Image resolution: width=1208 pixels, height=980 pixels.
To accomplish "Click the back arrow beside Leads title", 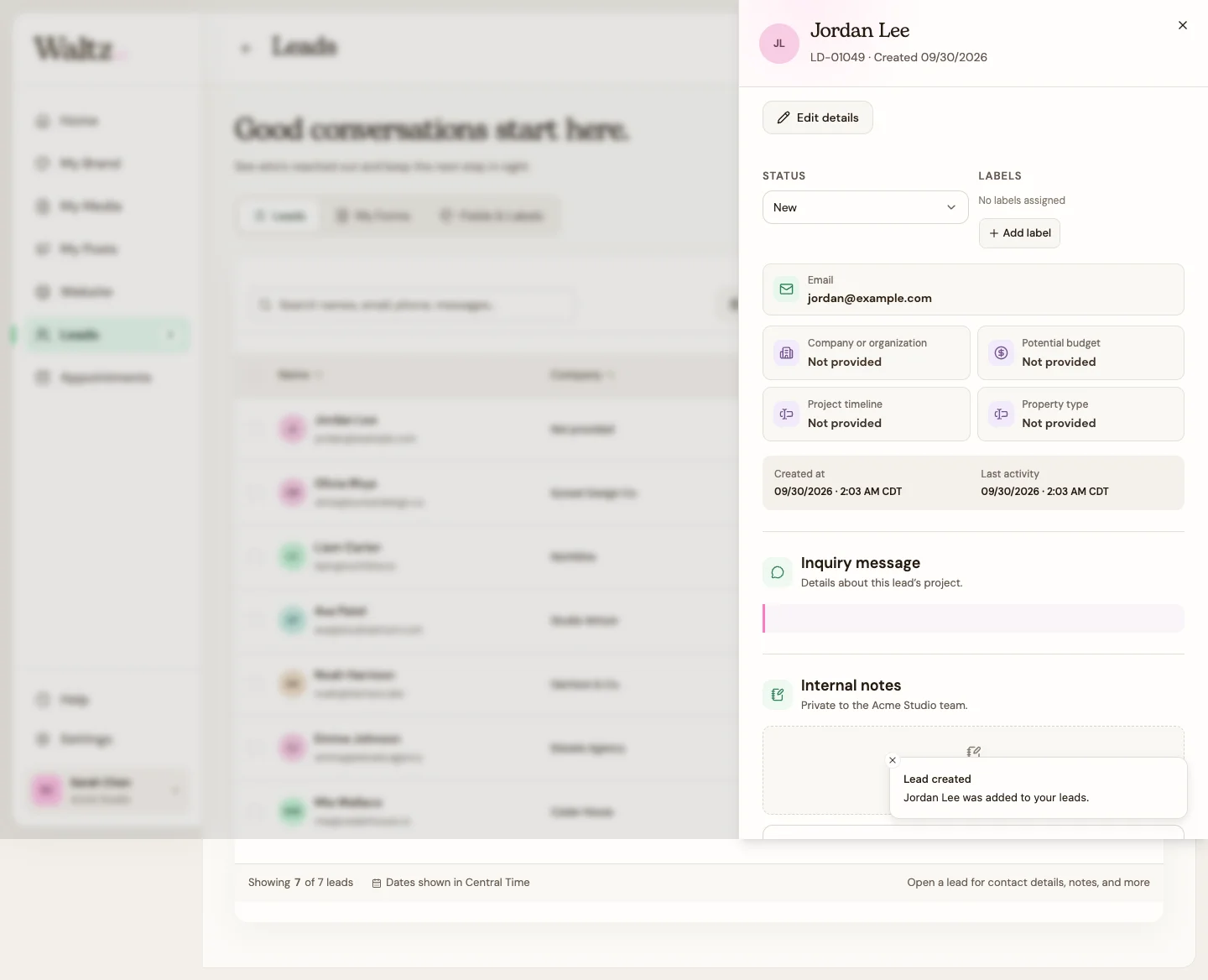I will pos(246,48).
